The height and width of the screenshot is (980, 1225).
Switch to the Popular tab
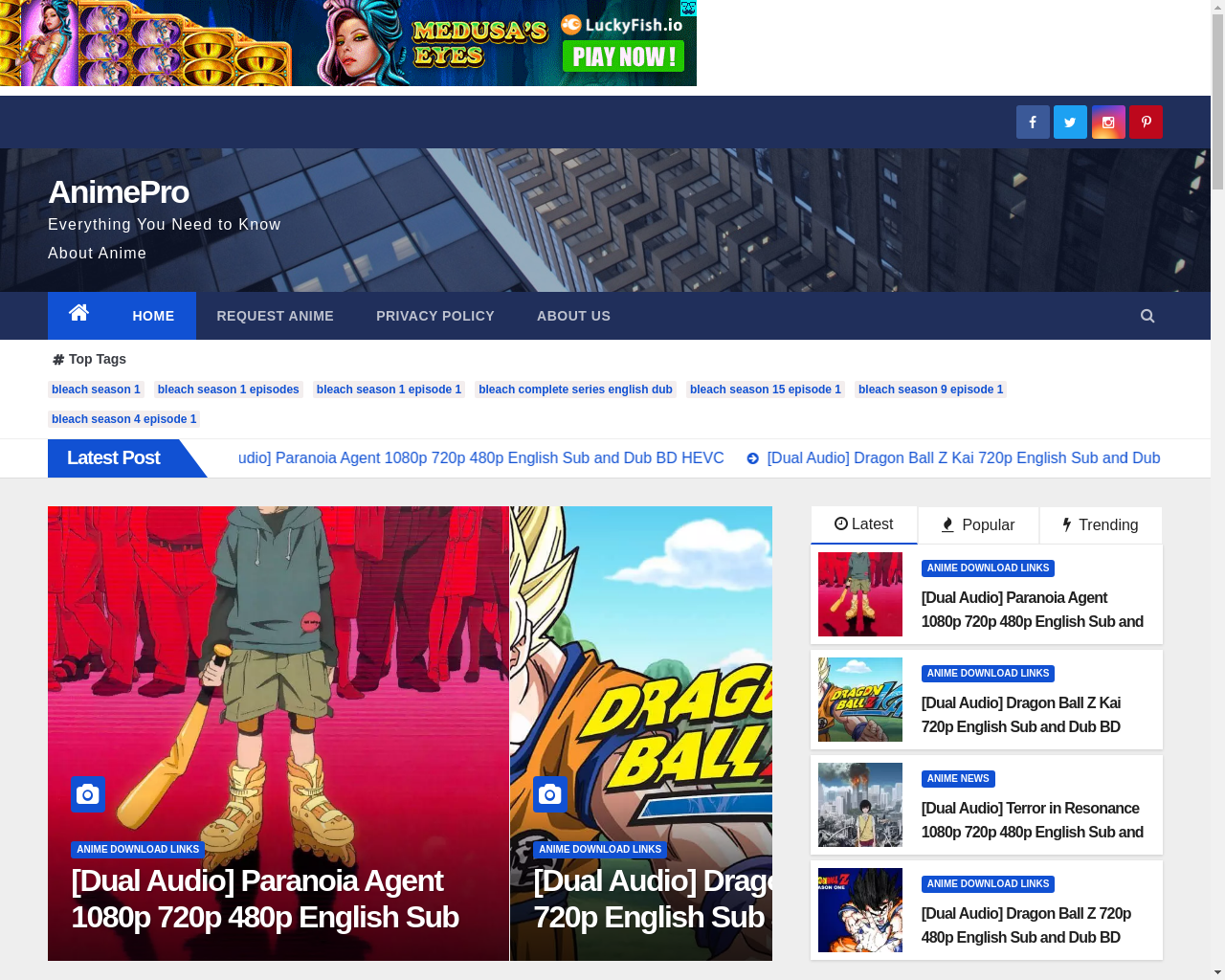(x=977, y=524)
